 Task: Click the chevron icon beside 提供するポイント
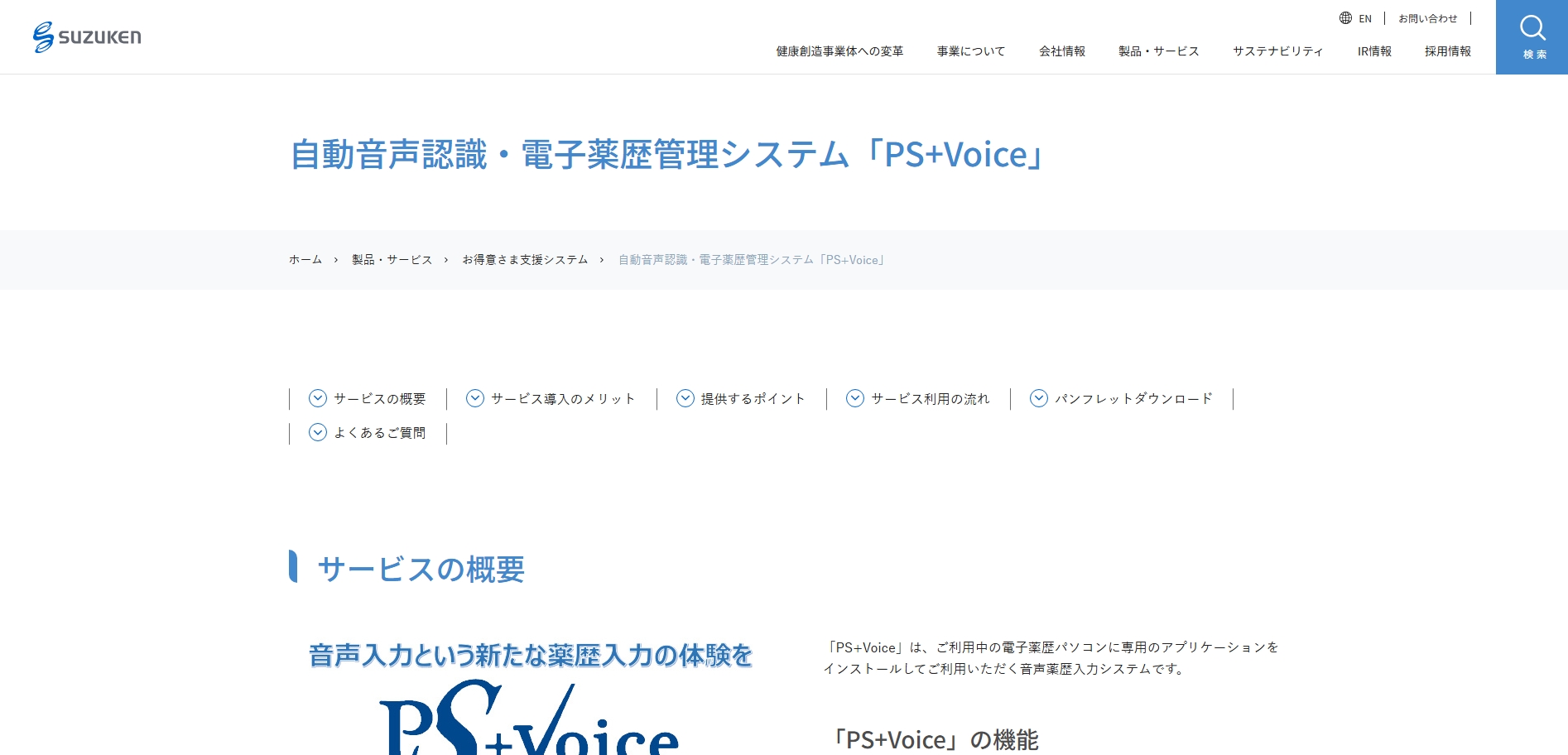click(685, 398)
